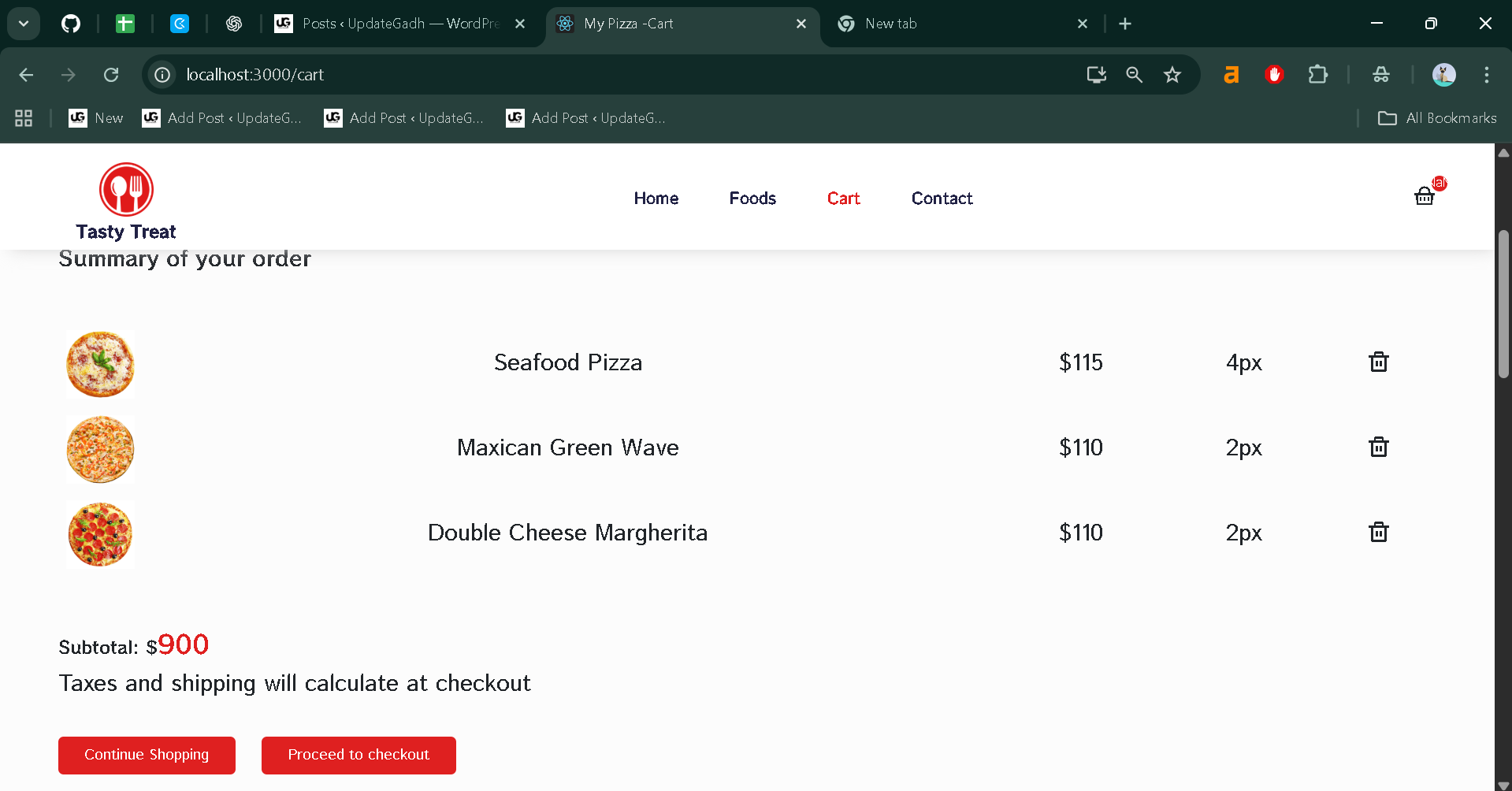Click Proceed to checkout
The image size is (1512, 791).
pos(358,755)
